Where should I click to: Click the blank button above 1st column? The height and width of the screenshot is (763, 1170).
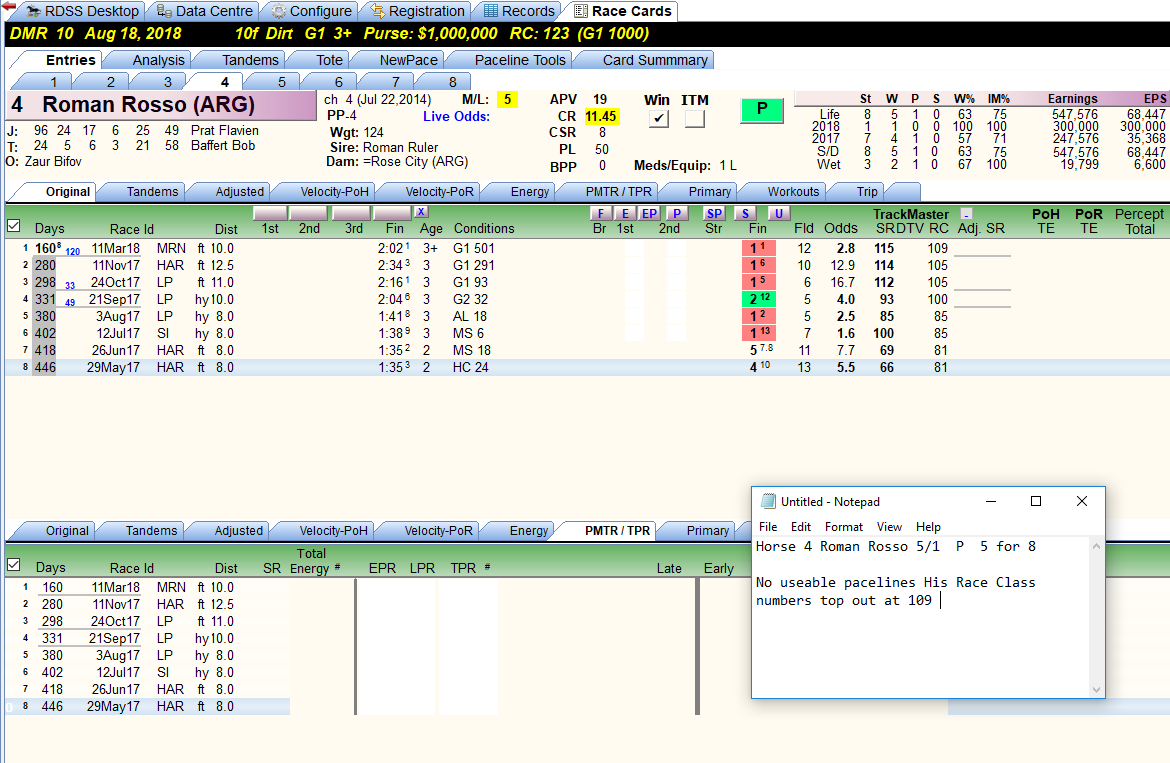tap(270, 214)
